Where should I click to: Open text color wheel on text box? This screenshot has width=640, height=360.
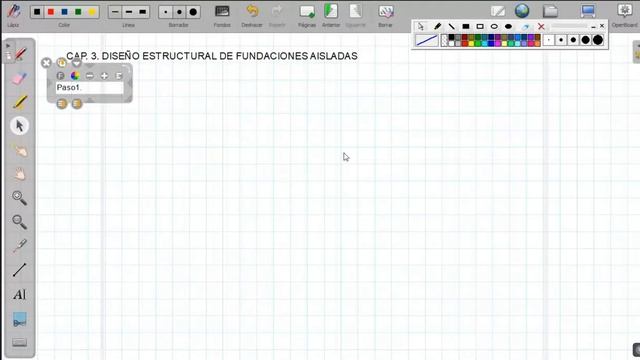(75, 76)
